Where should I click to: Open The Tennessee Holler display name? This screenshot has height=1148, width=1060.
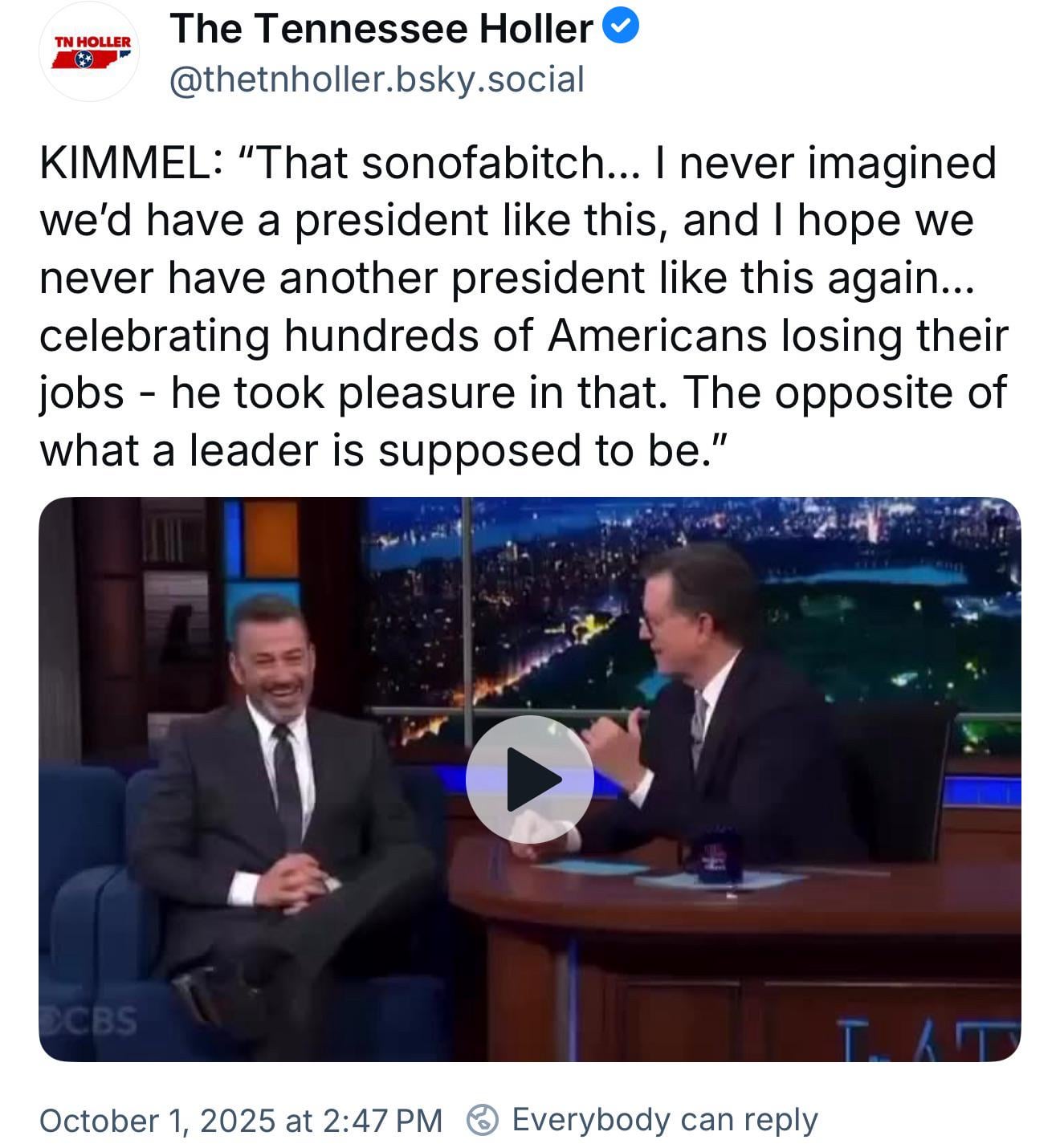(381, 30)
